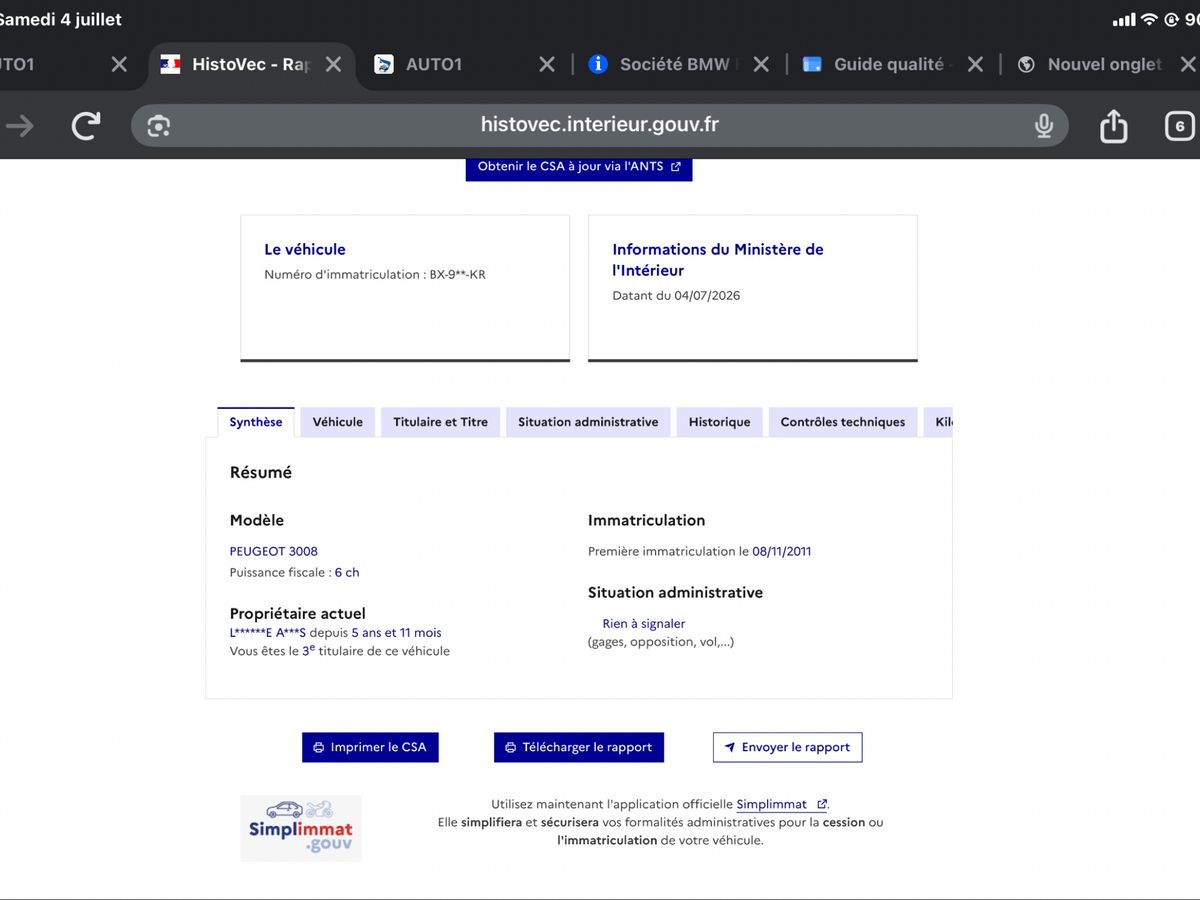Select the BX-9**-KR registration number line

(x=375, y=275)
